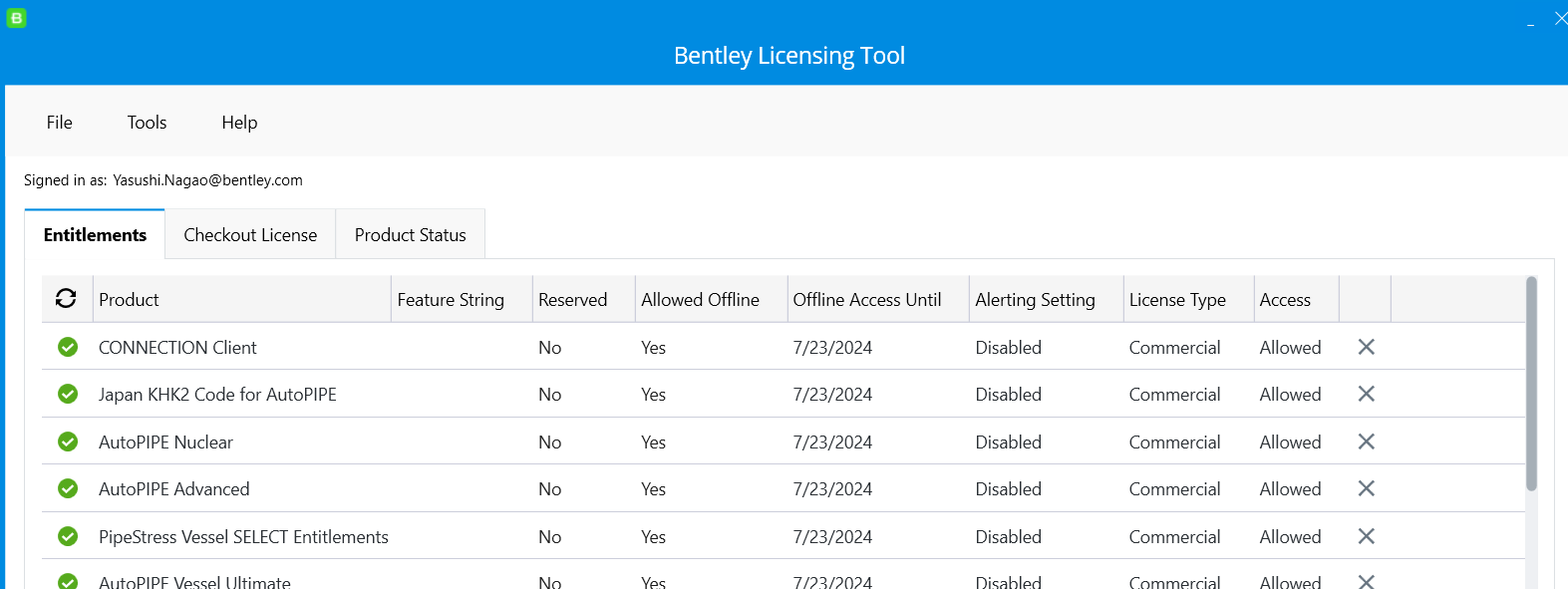
Task: Remove AutoPIPE Advanced entitlement with X icon
Action: [1366, 488]
